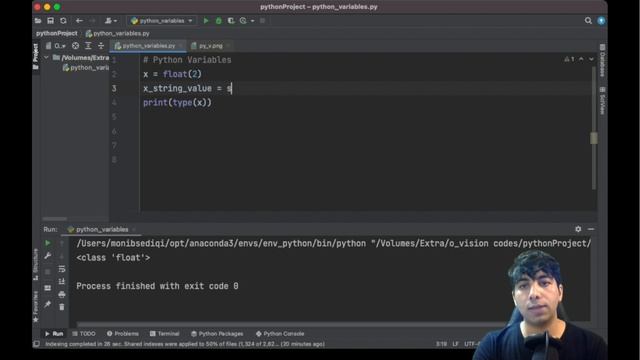Expand all items in project tree
The width and height of the screenshot is (640, 360).
[88, 46]
